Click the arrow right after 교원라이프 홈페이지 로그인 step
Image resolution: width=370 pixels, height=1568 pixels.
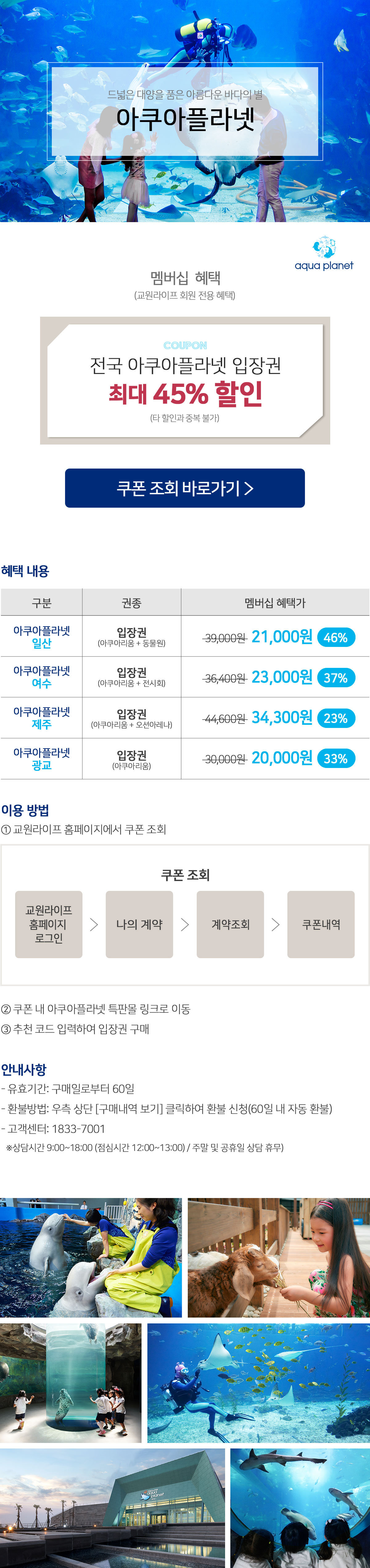pos(94,924)
